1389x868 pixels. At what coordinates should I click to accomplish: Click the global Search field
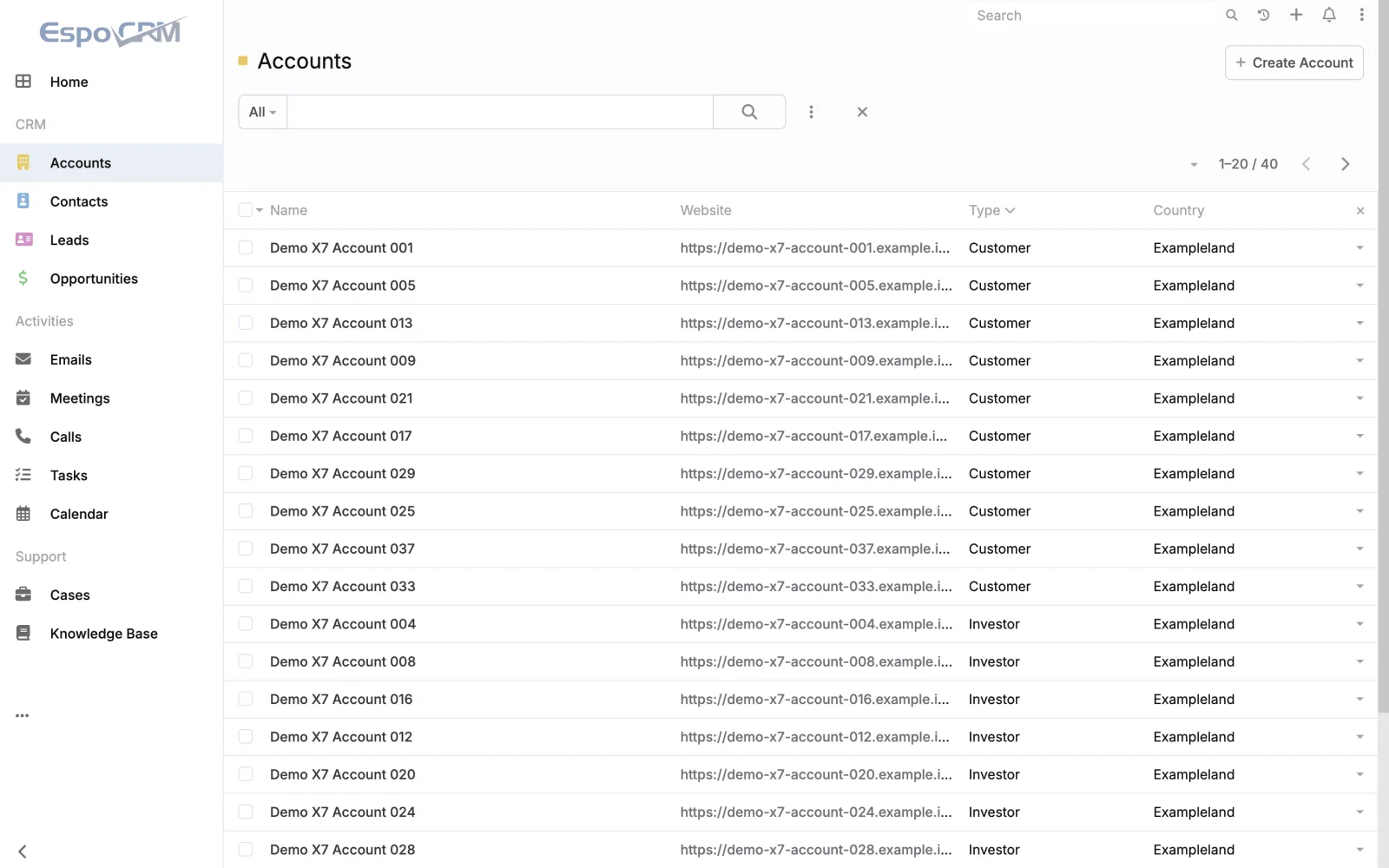[x=1094, y=16]
